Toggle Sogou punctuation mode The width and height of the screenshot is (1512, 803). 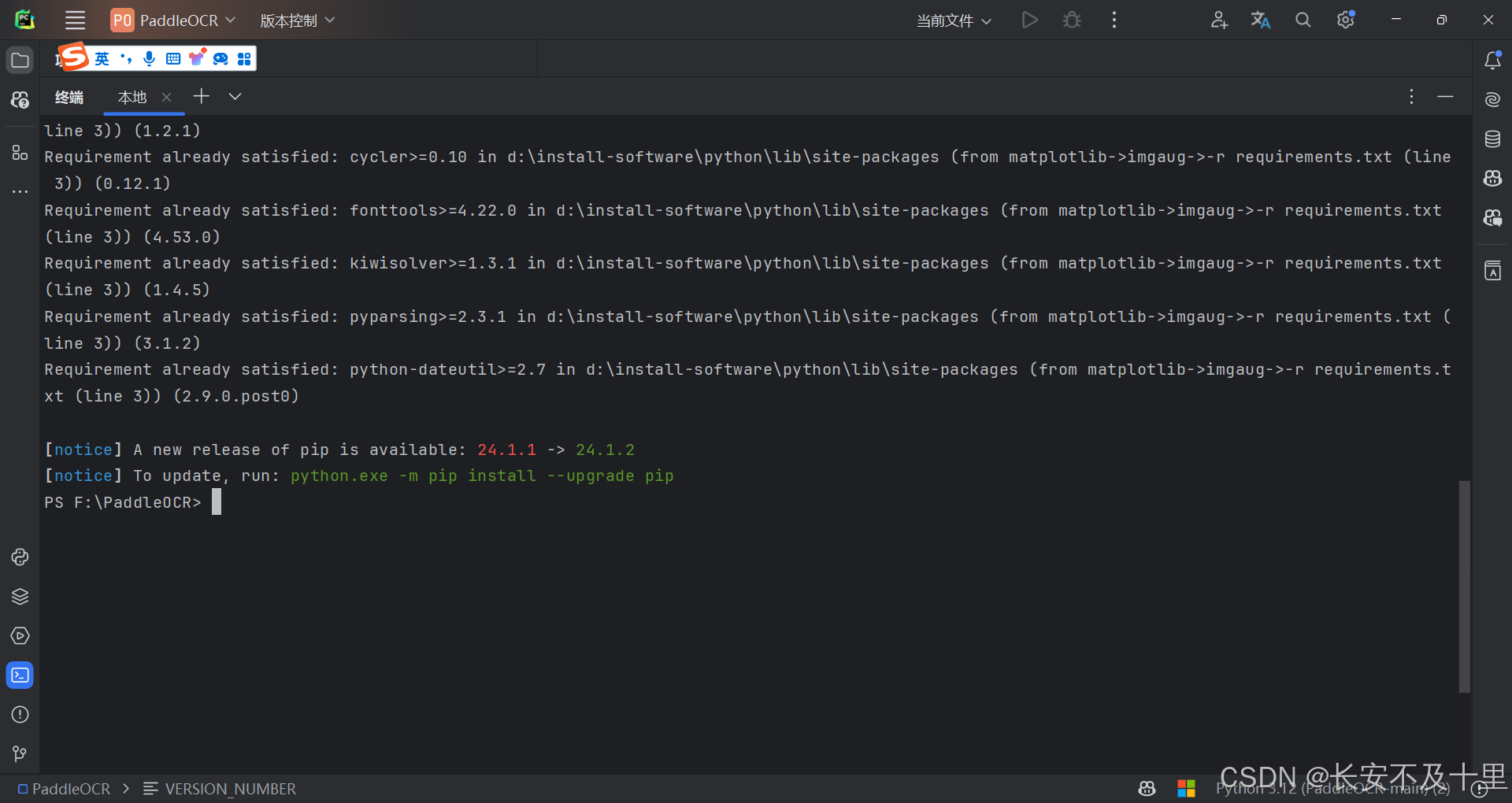(126, 58)
